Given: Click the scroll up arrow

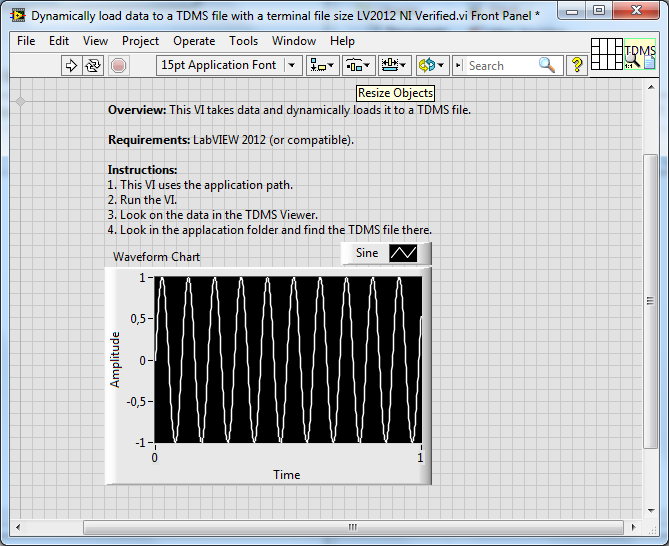Looking at the screenshot, I should click(x=651, y=87).
